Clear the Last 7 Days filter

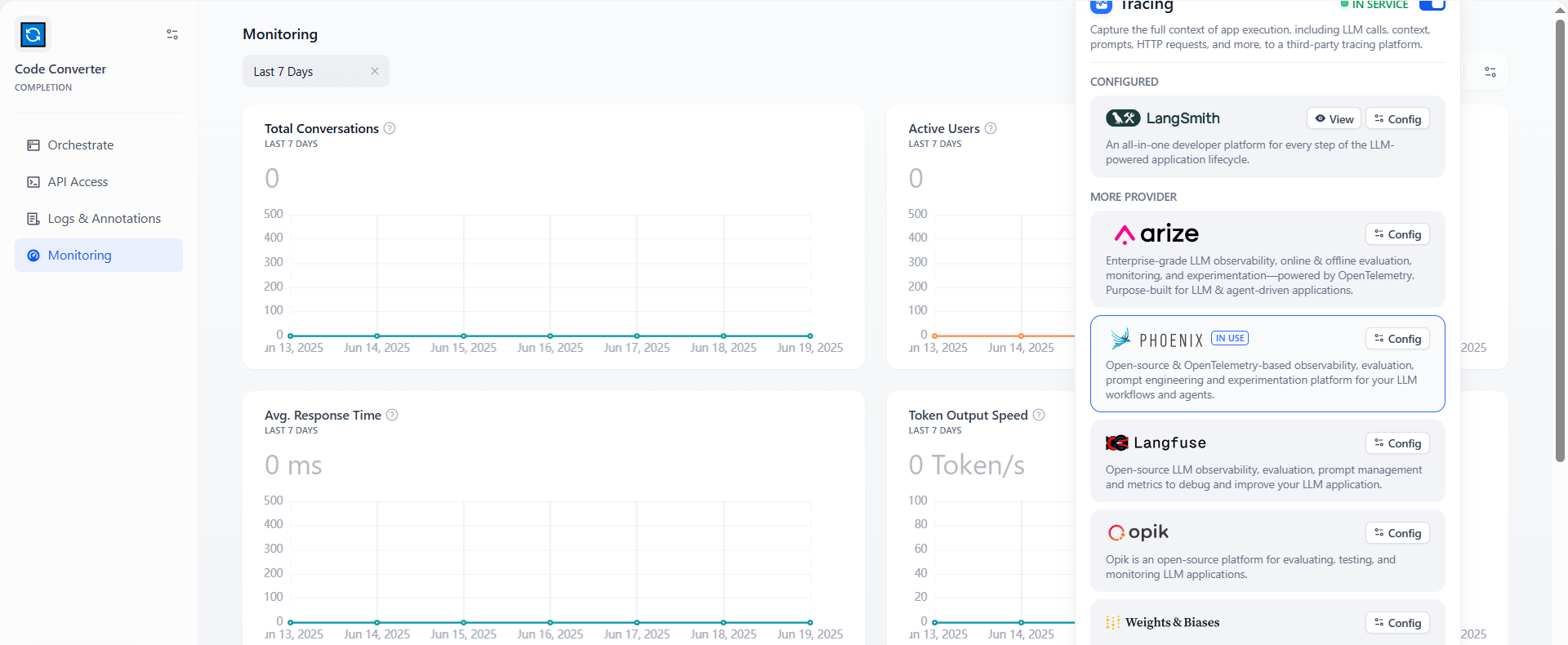click(375, 71)
